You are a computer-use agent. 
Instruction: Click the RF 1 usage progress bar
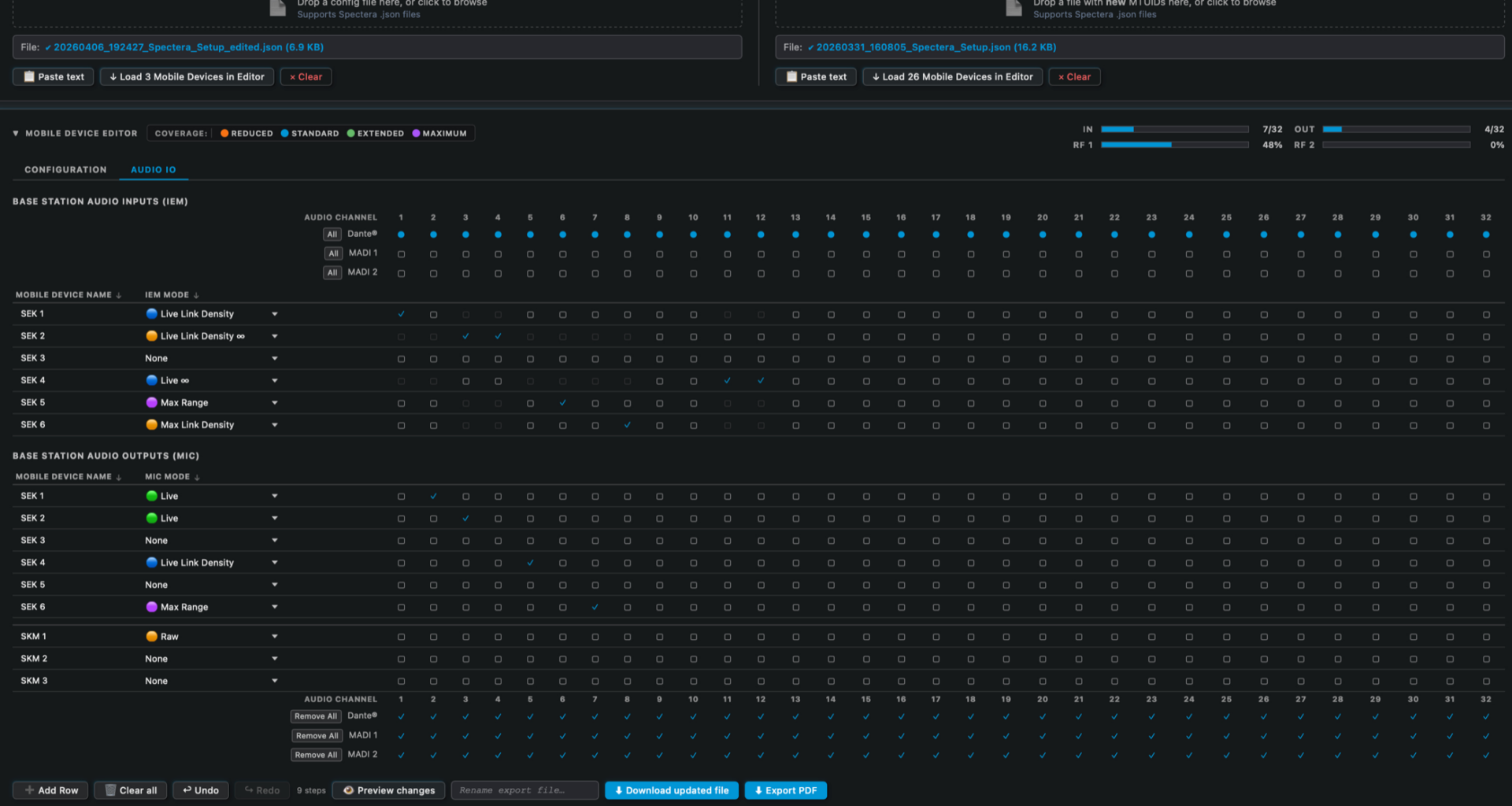tap(1174, 145)
